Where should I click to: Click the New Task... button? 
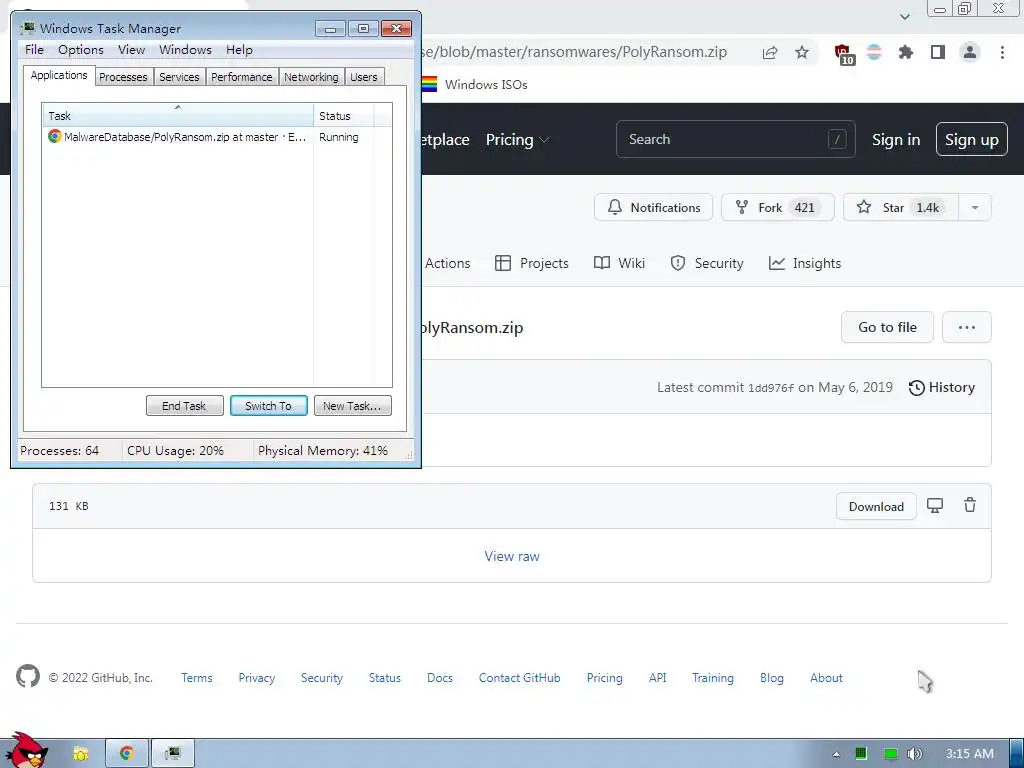pos(353,406)
